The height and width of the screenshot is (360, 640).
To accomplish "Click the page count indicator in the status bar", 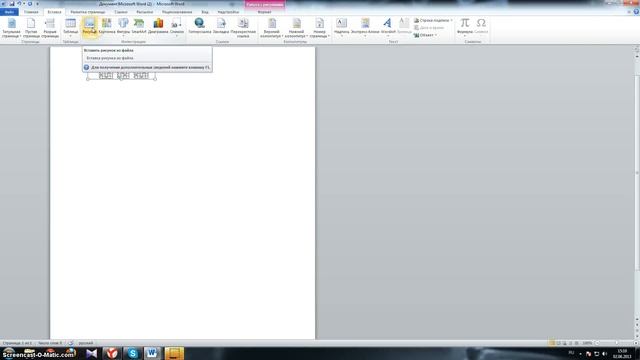I will tap(17, 343).
